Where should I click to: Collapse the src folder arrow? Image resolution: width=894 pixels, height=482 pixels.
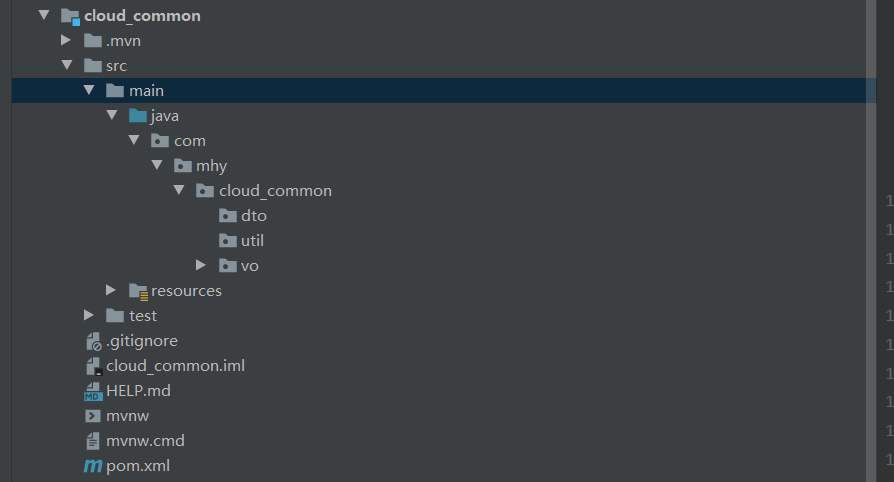point(67,65)
